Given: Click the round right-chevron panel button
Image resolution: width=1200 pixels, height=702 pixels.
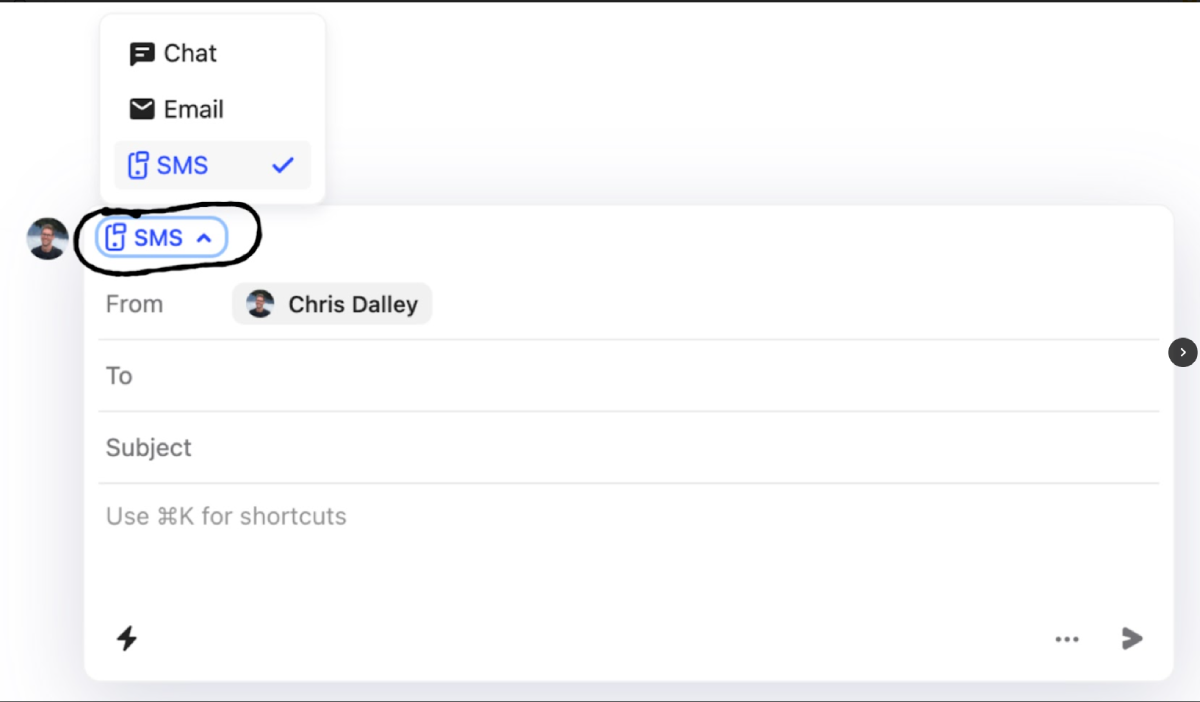Looking at the screenshot, I should click(x=1183, y=352).
